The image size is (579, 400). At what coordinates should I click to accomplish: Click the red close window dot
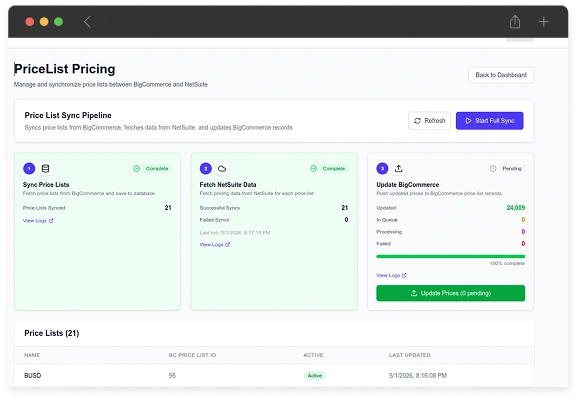pyautogui.click(x=30, y=22)
